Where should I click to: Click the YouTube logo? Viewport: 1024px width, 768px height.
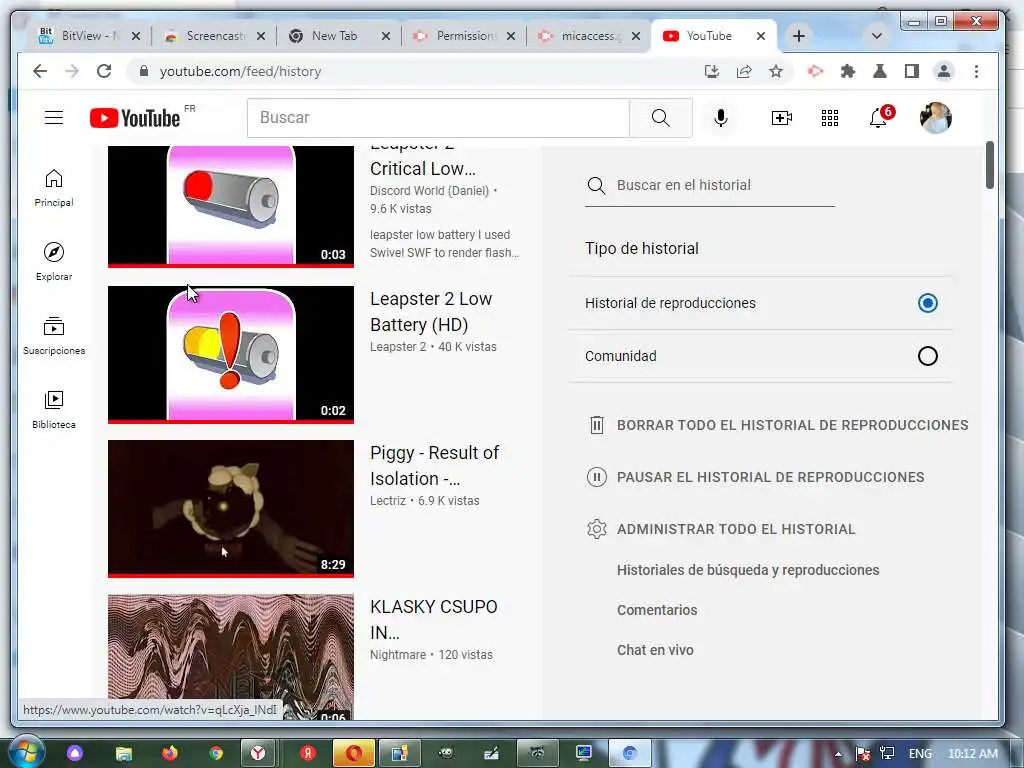coord(135,118)
